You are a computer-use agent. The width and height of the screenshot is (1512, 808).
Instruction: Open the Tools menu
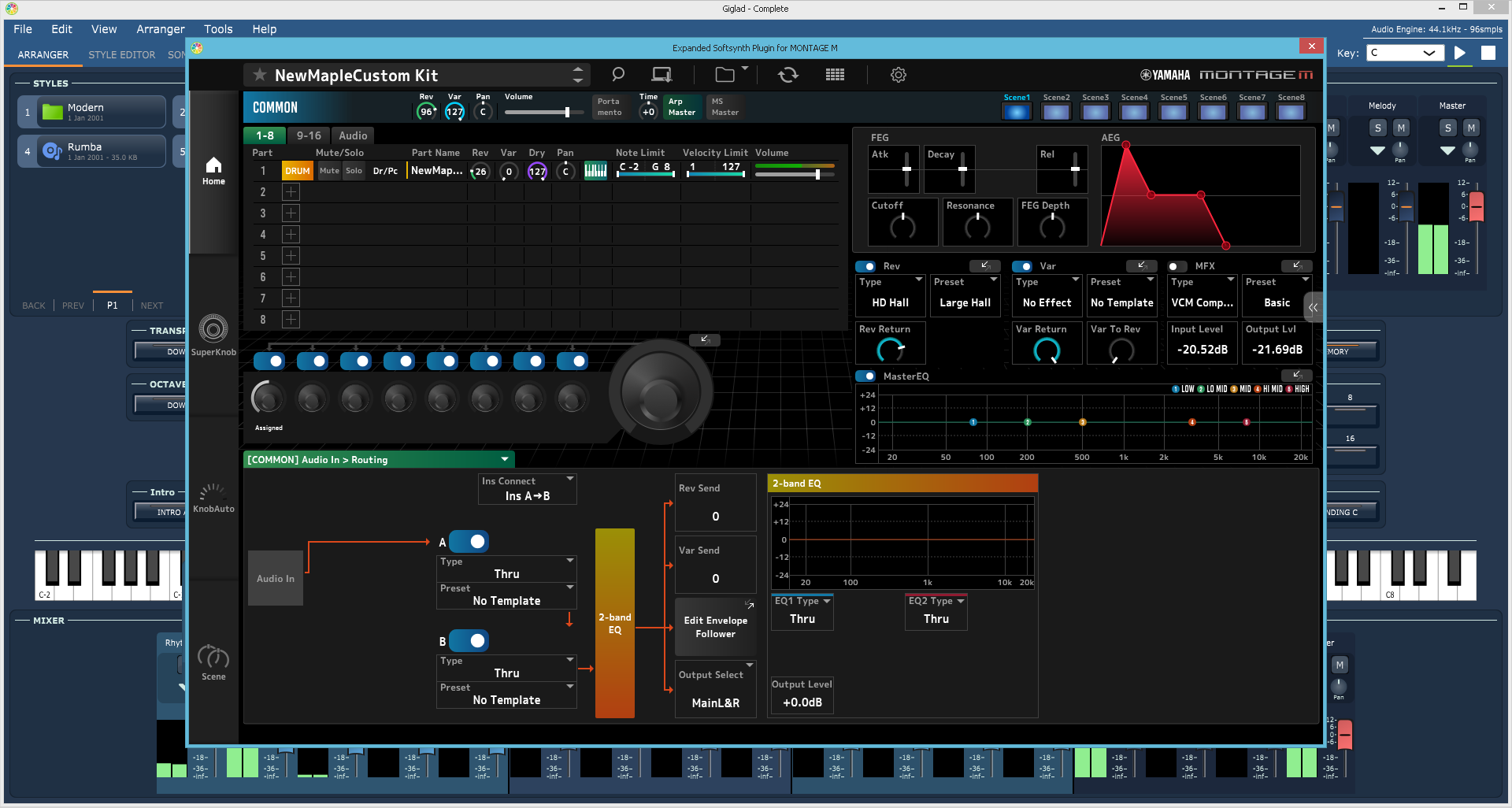[218, 29]
